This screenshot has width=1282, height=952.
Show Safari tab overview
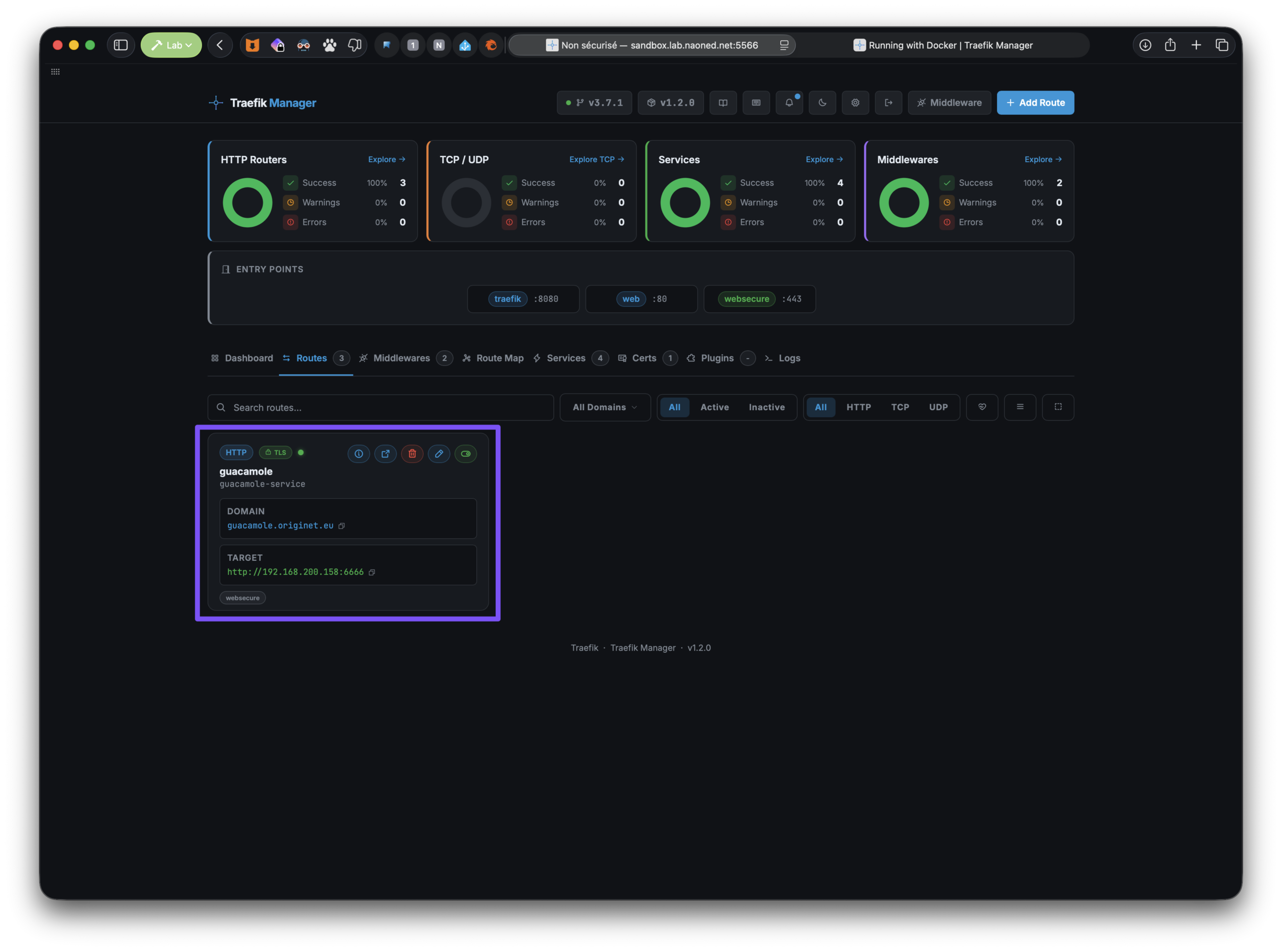[1221, 45]
